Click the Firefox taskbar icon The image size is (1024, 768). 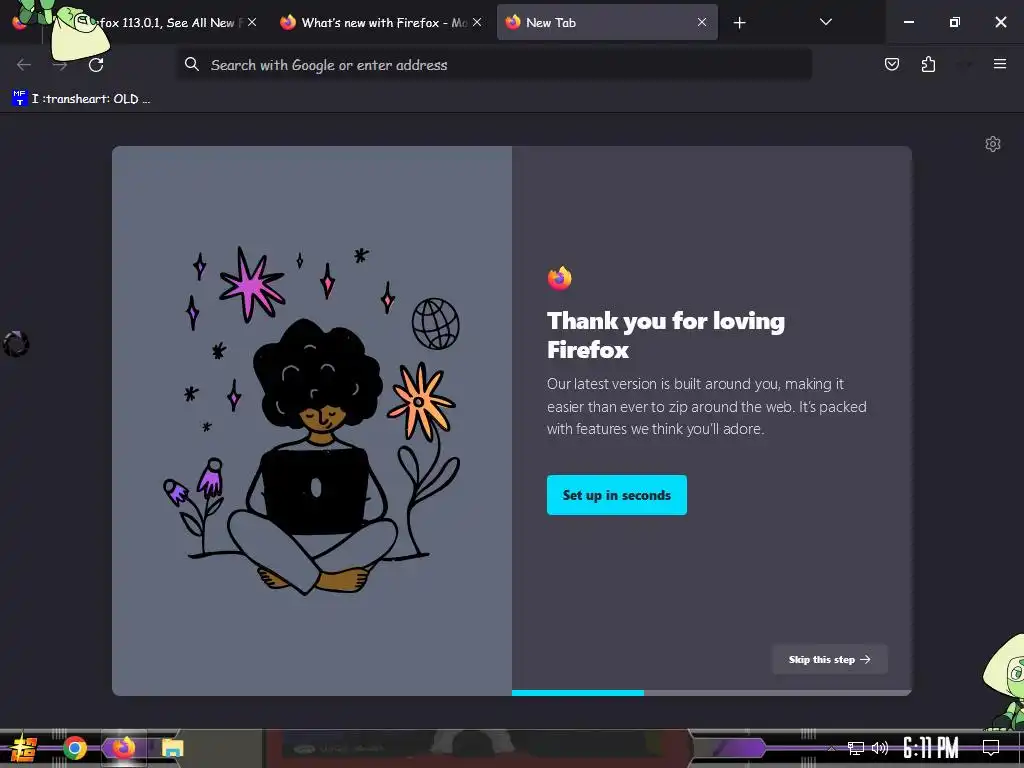[123, 748]
